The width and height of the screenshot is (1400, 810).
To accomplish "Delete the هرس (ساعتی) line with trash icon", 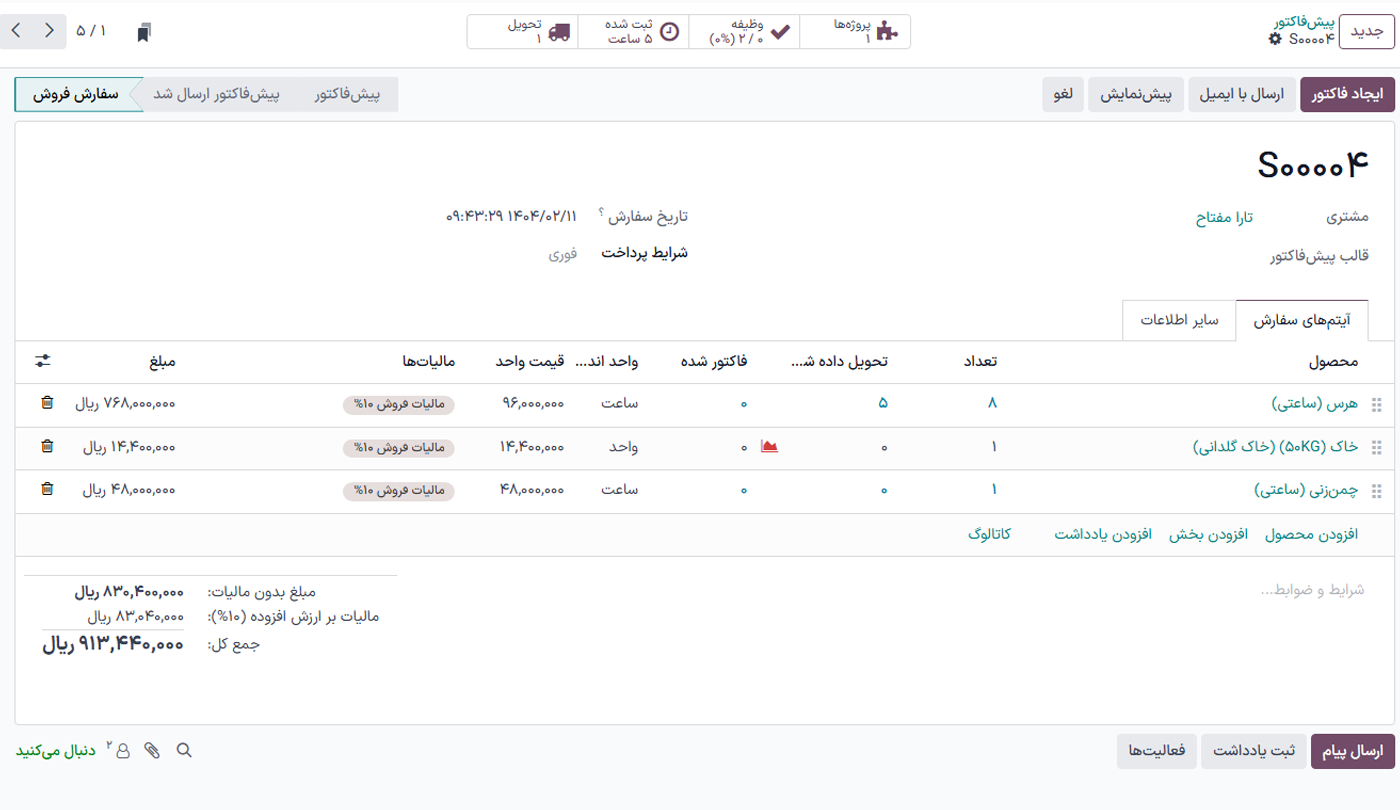I will click(x=46, y=405).
